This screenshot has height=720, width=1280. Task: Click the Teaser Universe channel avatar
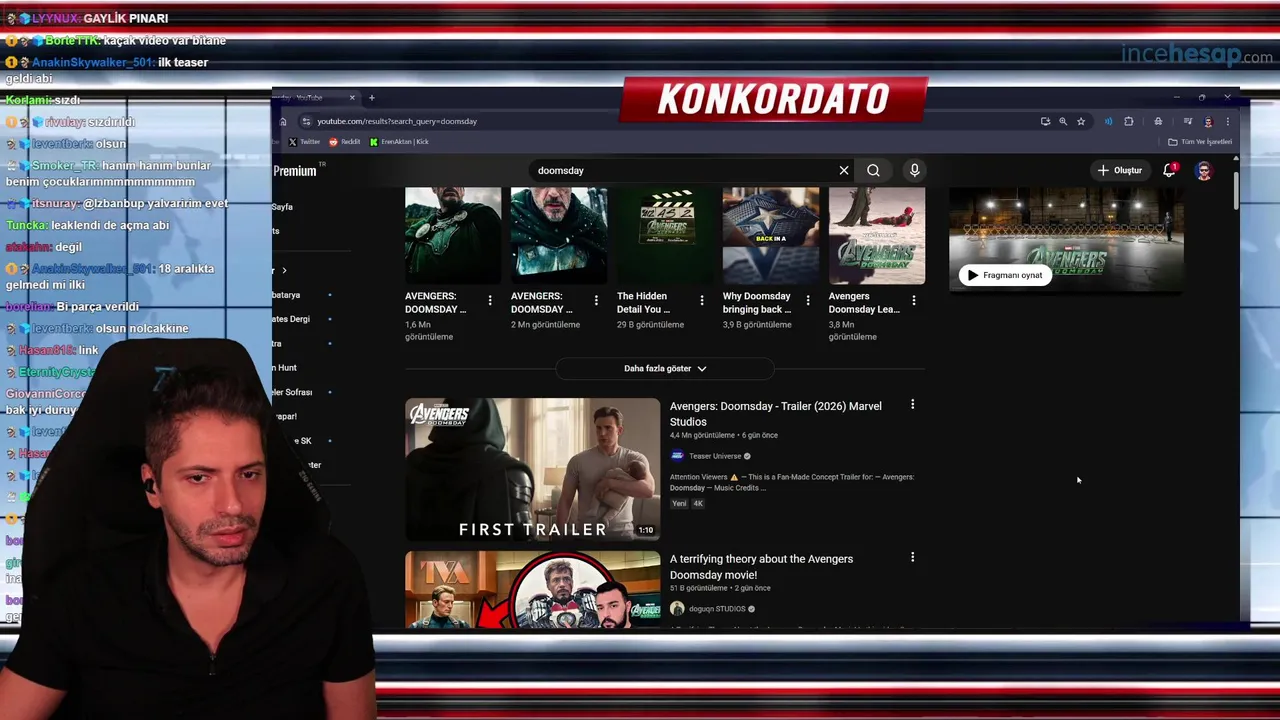click(x=677, y=456)
